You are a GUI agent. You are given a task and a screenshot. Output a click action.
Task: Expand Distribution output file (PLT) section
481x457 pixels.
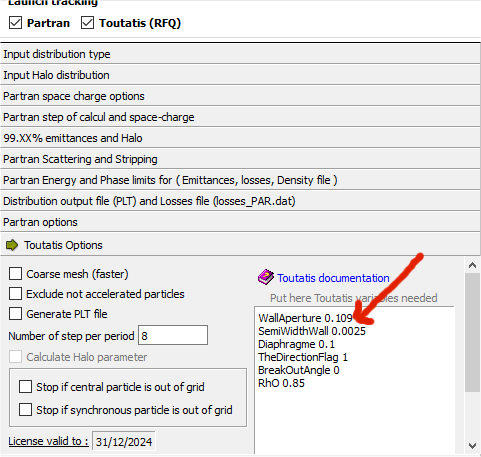(240, 201)
